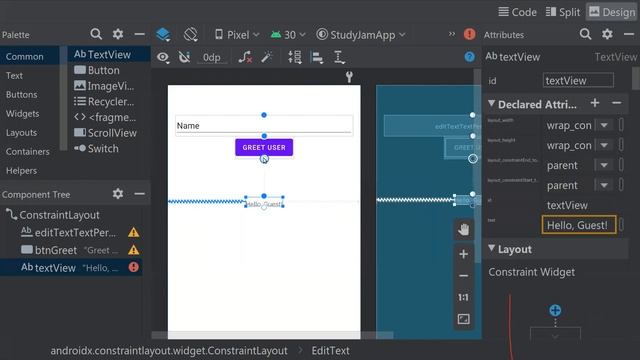Image resolution: width=640 pixels, height=360 pixels.
Task: Select Layouts palette category
Action: tap(21, 133)
